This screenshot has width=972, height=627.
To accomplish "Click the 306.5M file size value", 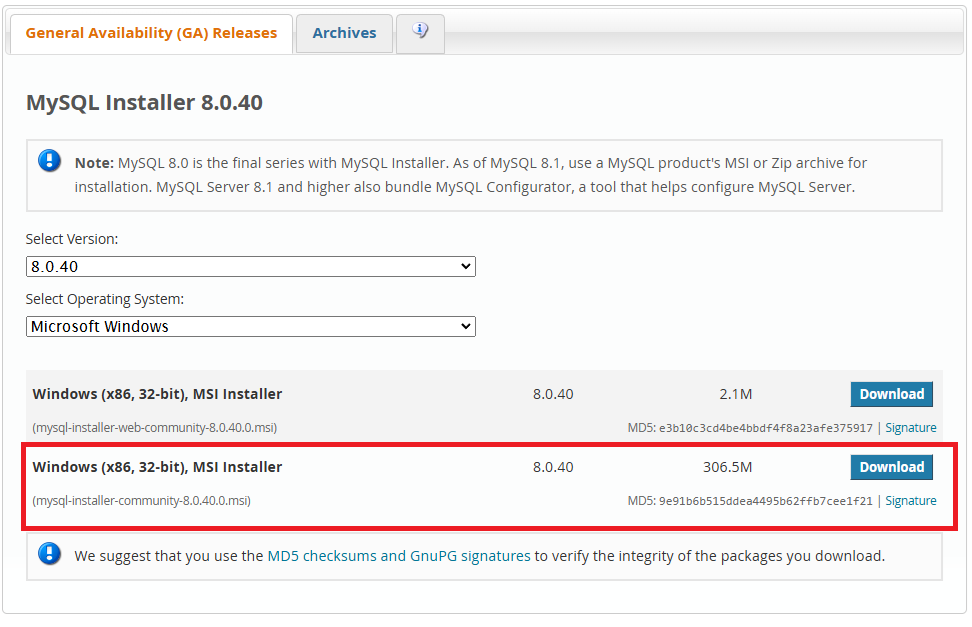I will tap(727, 467).
